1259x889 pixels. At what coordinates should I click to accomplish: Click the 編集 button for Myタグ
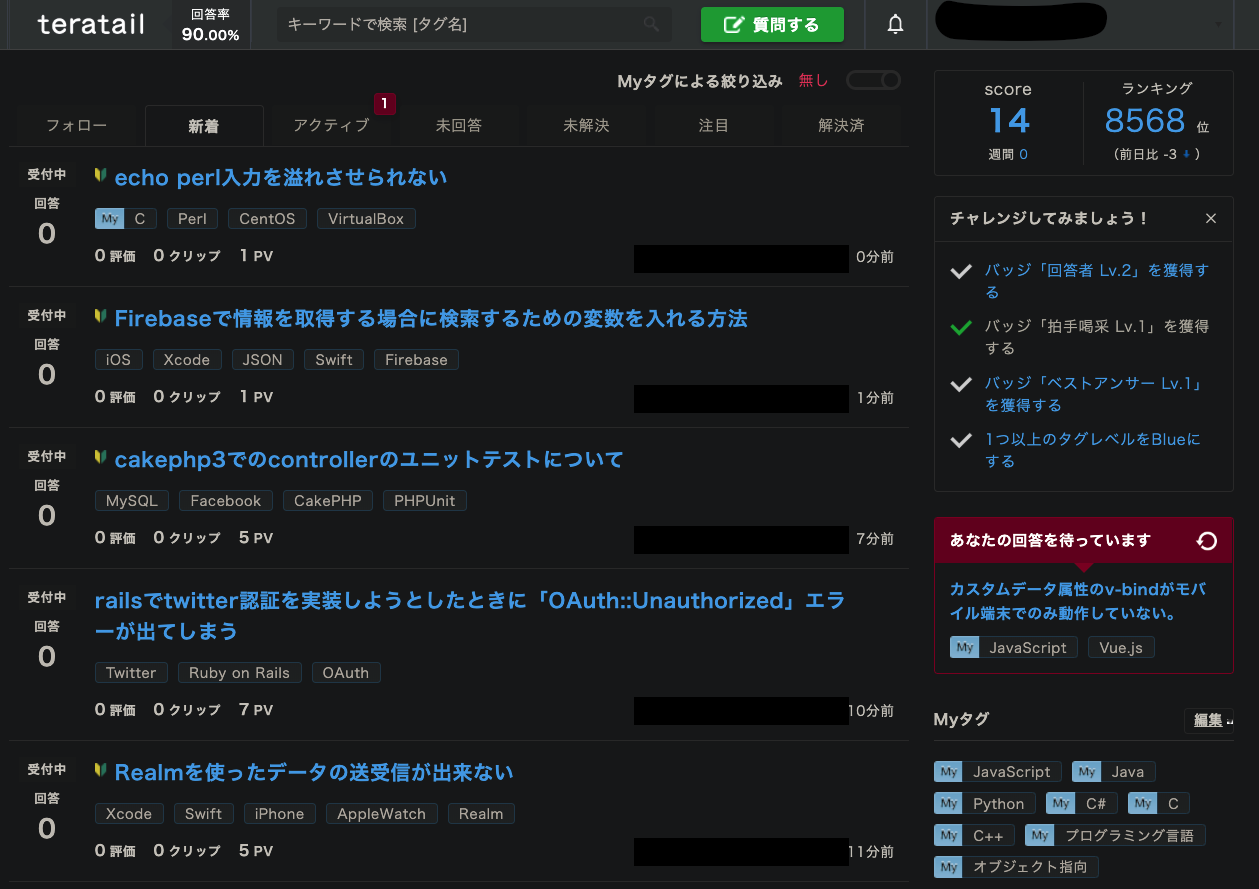1209,720
